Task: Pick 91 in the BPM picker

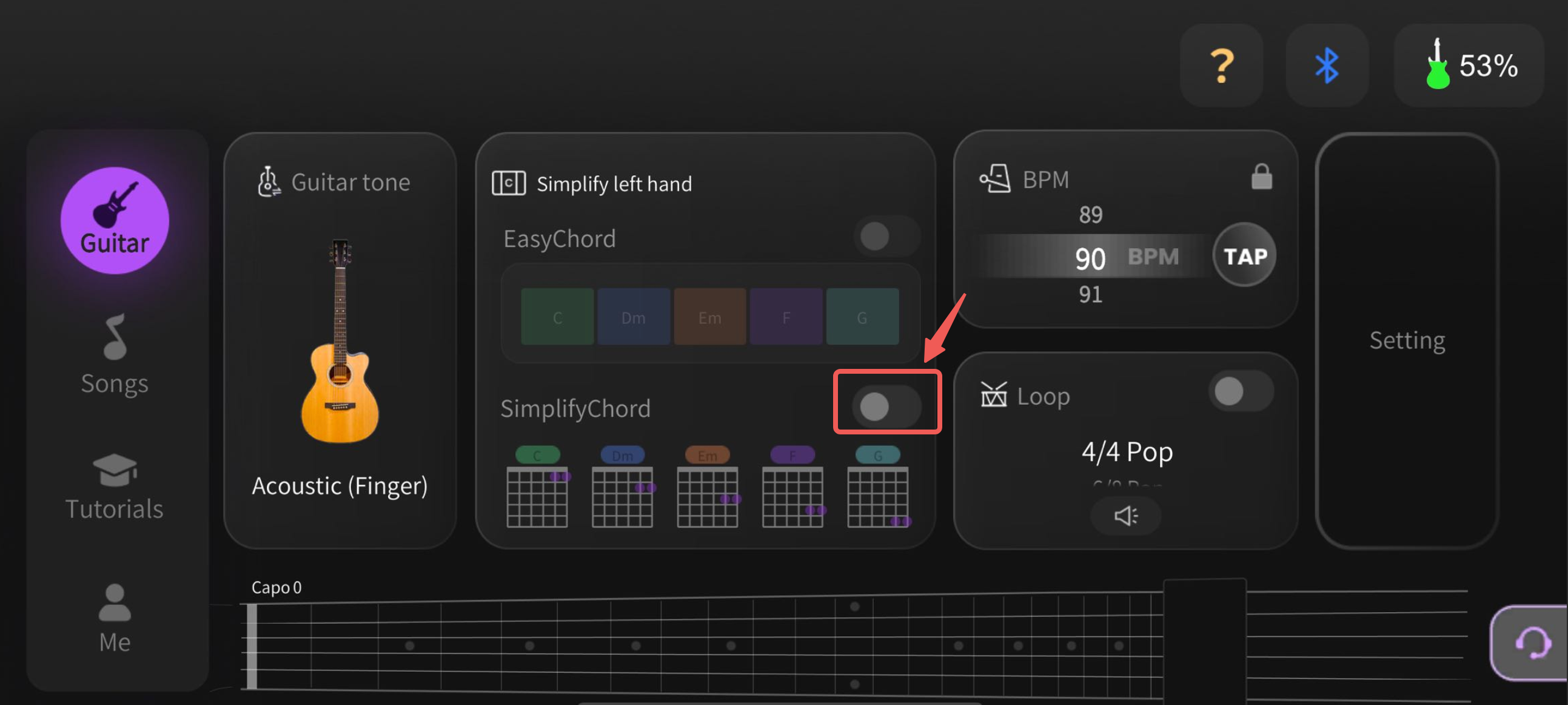Action: (x=1090, y=295)
